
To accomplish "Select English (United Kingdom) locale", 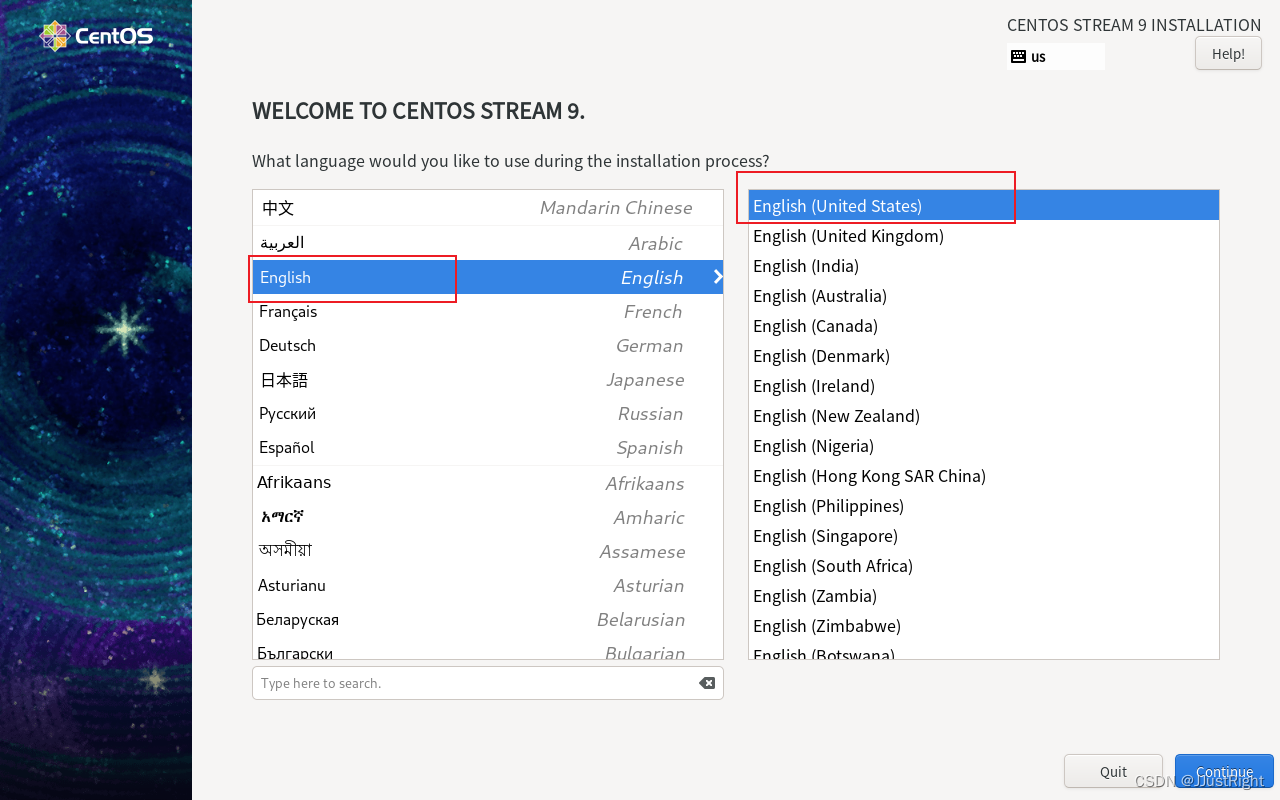I will pyautogui.click(x=984, y=235).
